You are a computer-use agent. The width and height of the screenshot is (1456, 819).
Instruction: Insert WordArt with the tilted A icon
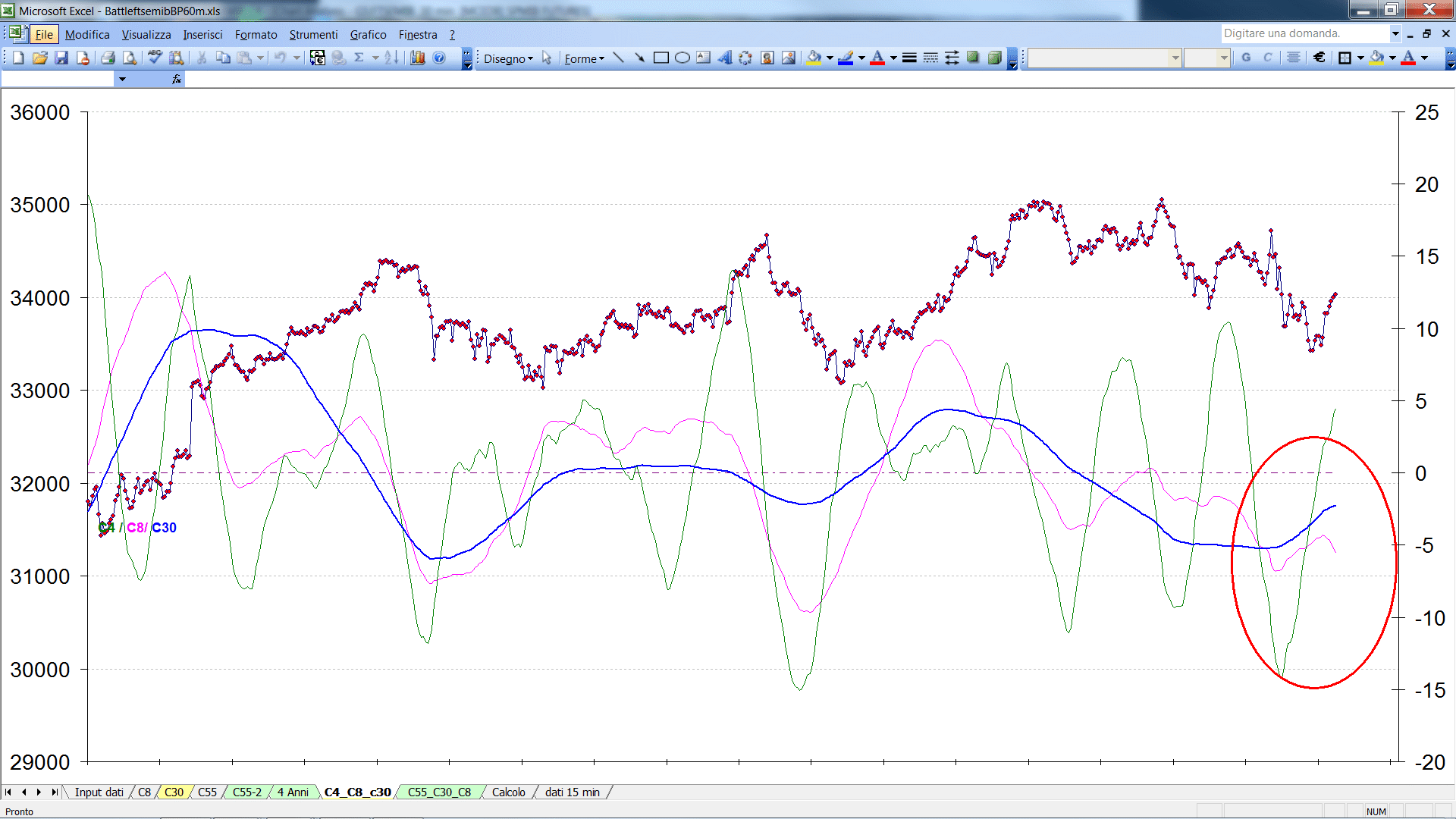[x=724, y=58]
